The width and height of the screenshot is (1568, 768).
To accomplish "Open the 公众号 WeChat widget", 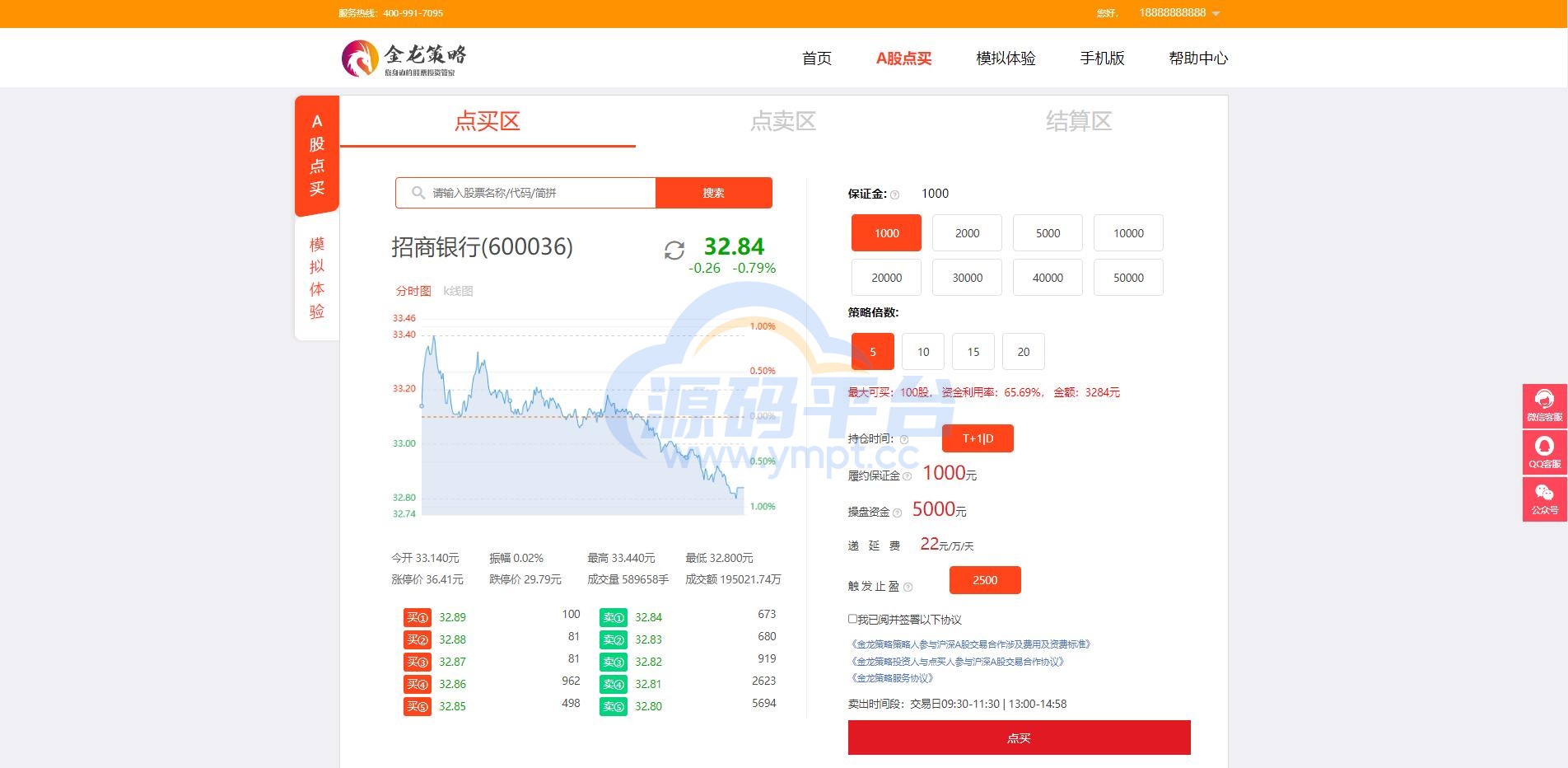I will coord(1544,499).
